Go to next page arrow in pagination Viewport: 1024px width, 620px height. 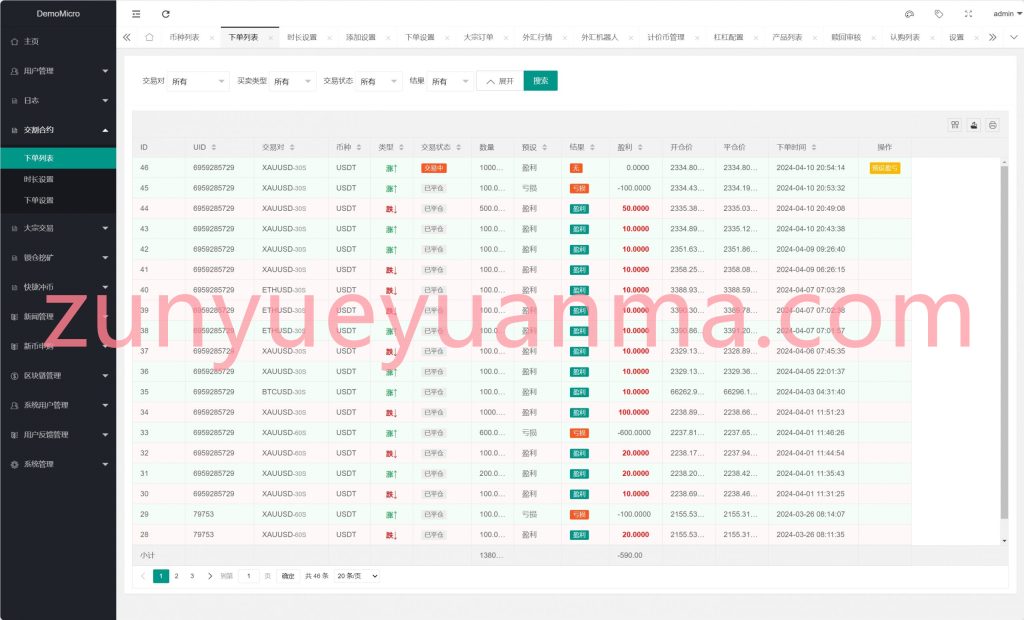coord(210,576)
